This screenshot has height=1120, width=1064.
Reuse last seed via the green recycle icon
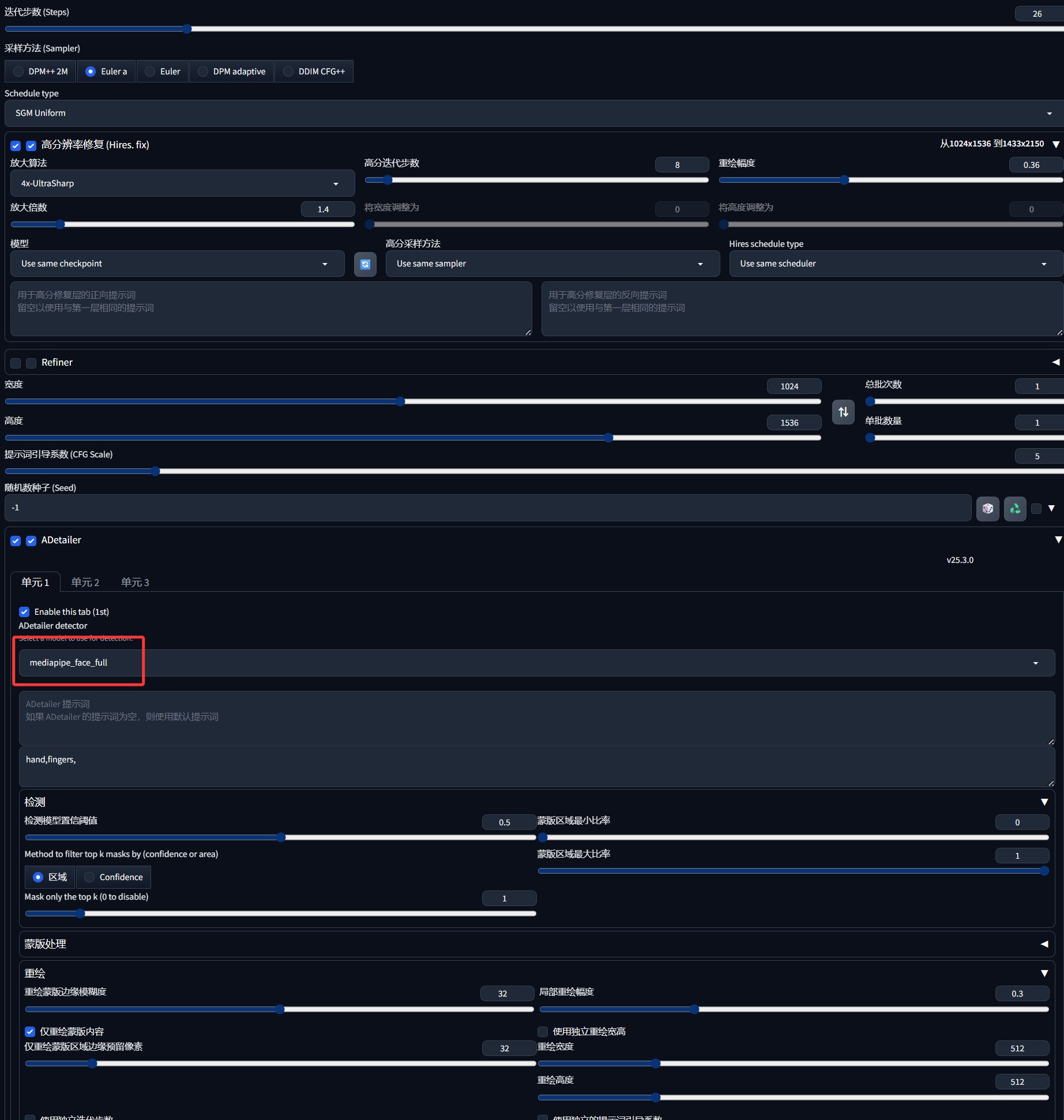tap(1015, 508)
